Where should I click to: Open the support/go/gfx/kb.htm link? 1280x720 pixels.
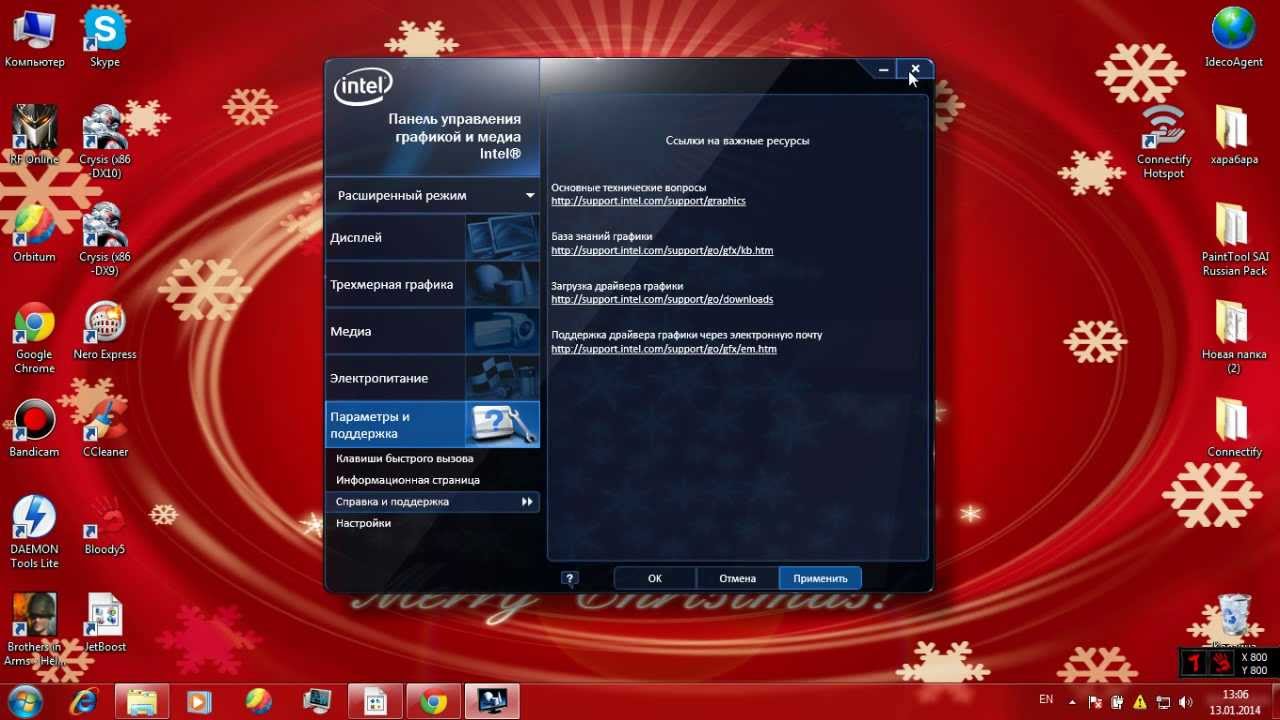[x=662, y=250]
